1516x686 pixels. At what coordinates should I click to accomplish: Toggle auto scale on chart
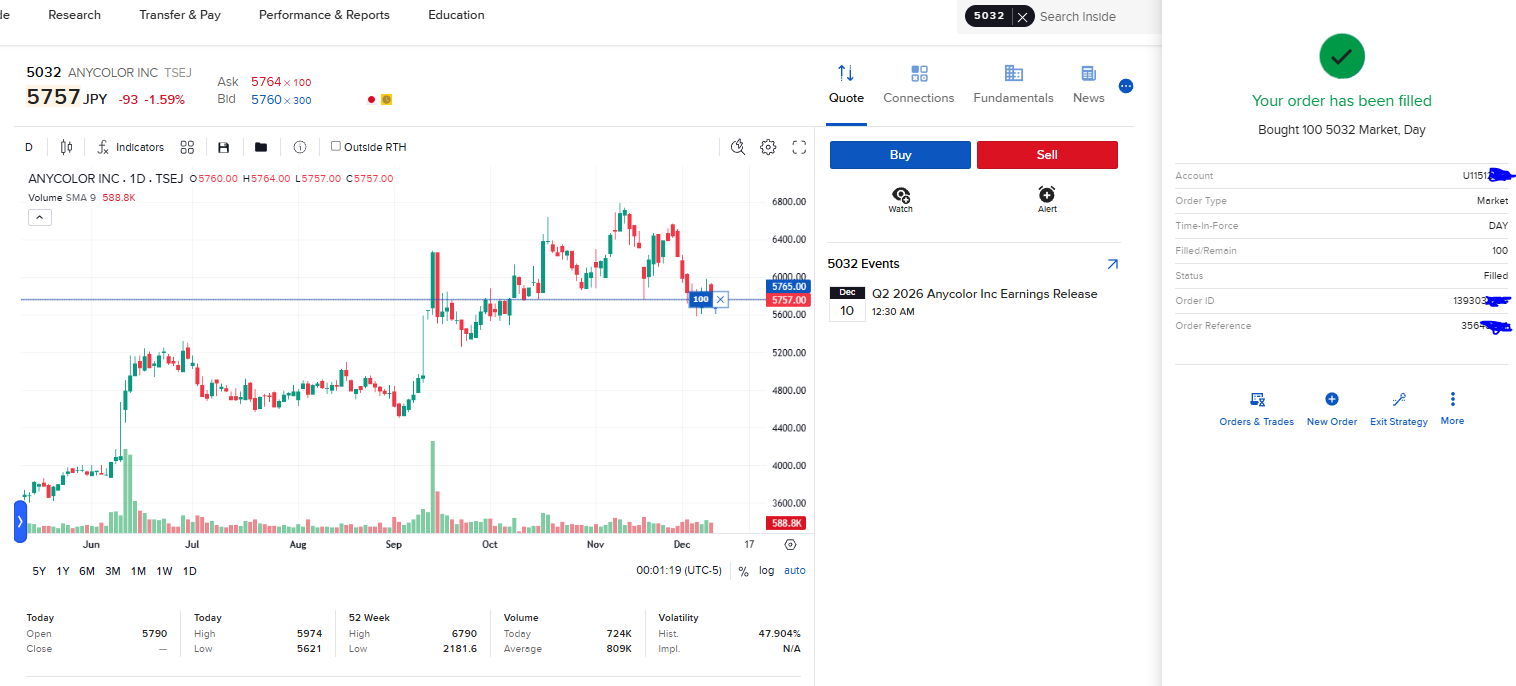[794, 571]
